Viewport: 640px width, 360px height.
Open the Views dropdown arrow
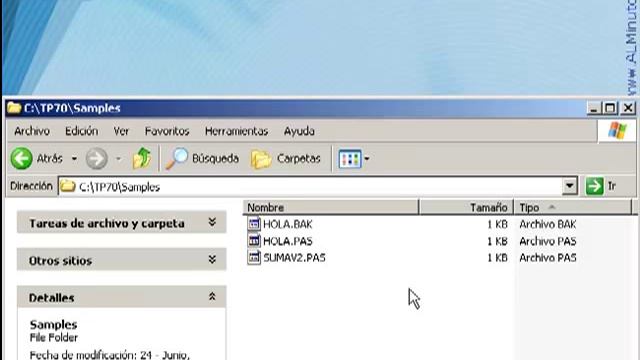pyautogui.click(x=367, y=158)
